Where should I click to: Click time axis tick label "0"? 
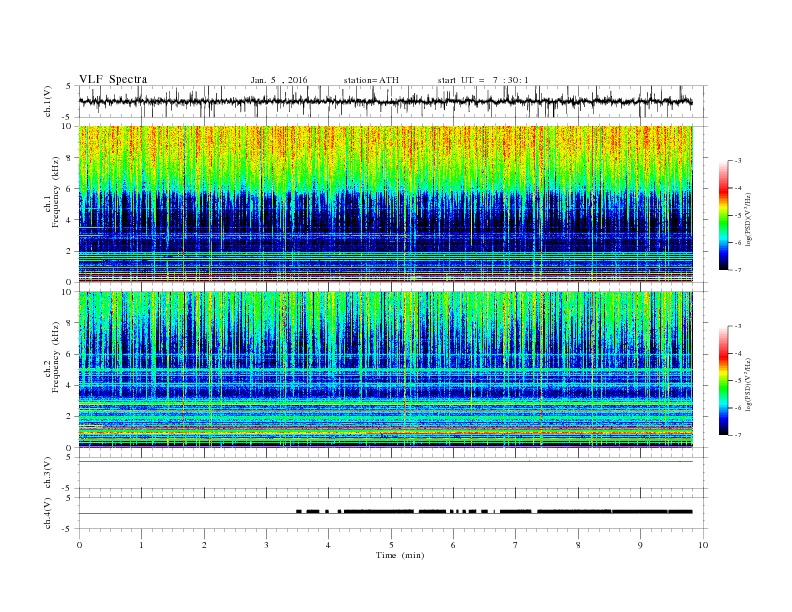(x=79, y=545)
